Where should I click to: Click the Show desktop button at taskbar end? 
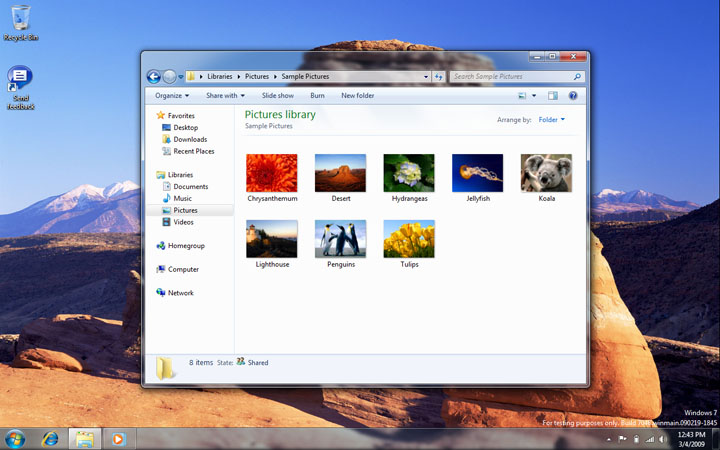[x=715, y=439]
